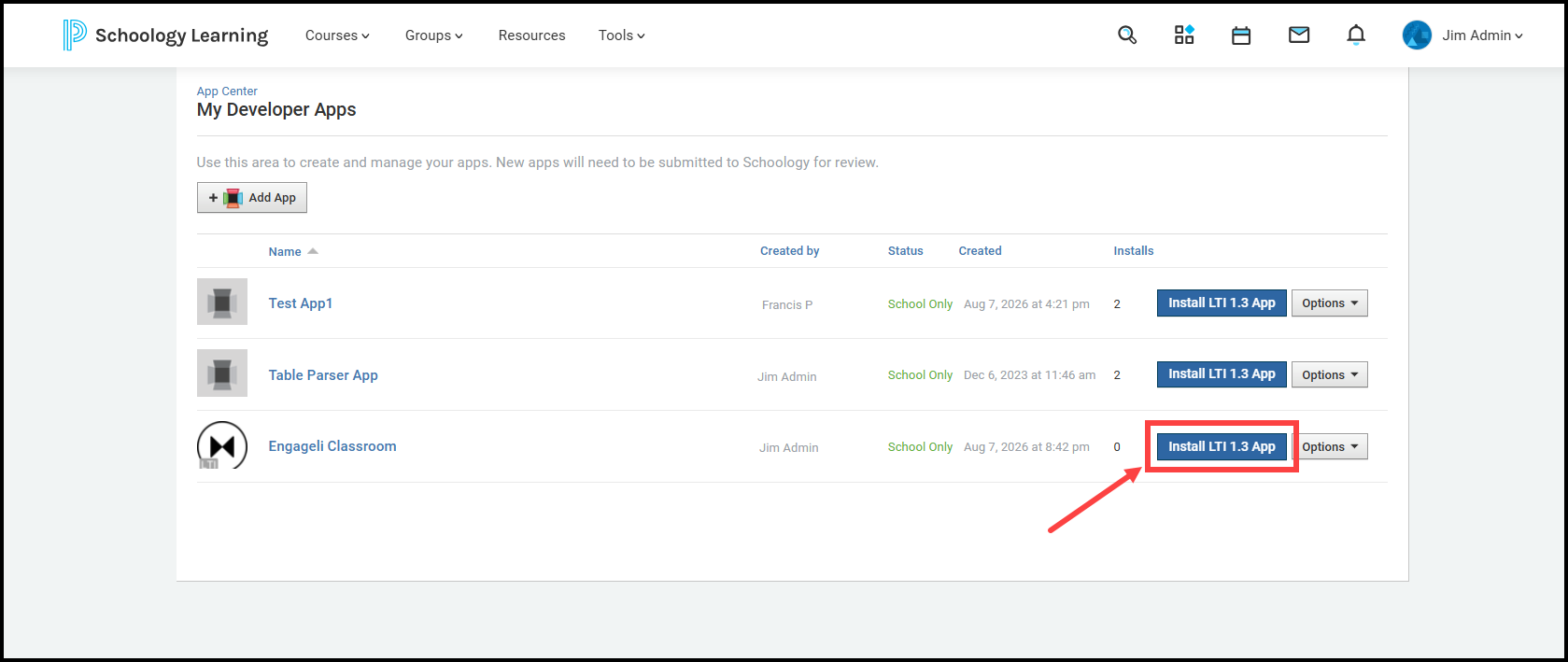Open the App Center breadcrumb link
Image resolution: width=1568 pixels, height=662 pixels.
227,91
